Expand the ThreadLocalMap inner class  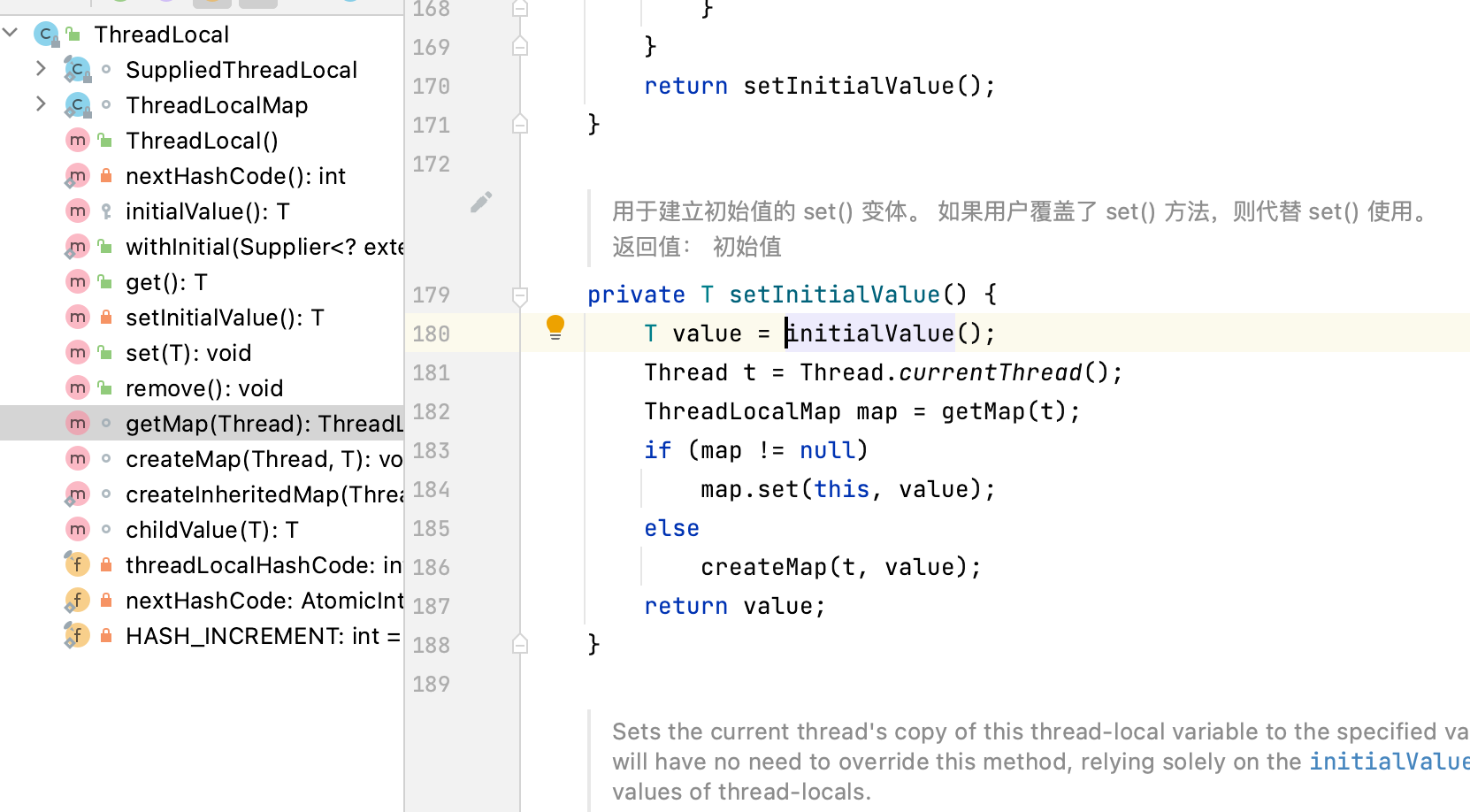click(41, 104)
